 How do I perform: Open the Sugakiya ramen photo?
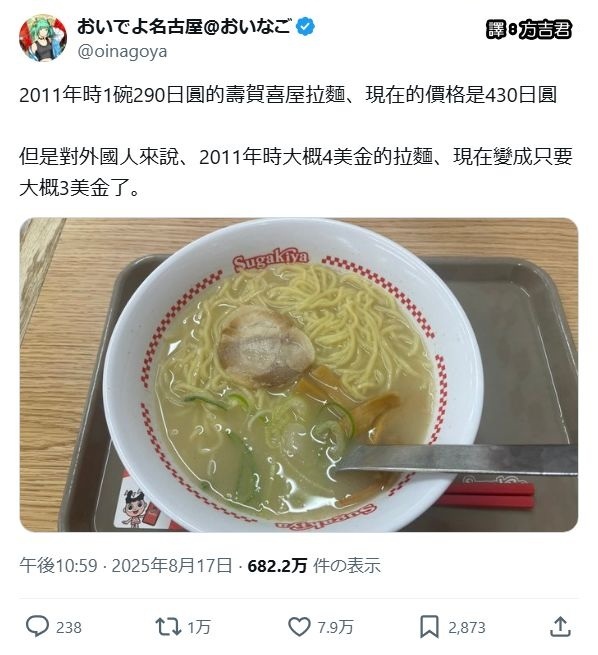[x=299, y=375]
